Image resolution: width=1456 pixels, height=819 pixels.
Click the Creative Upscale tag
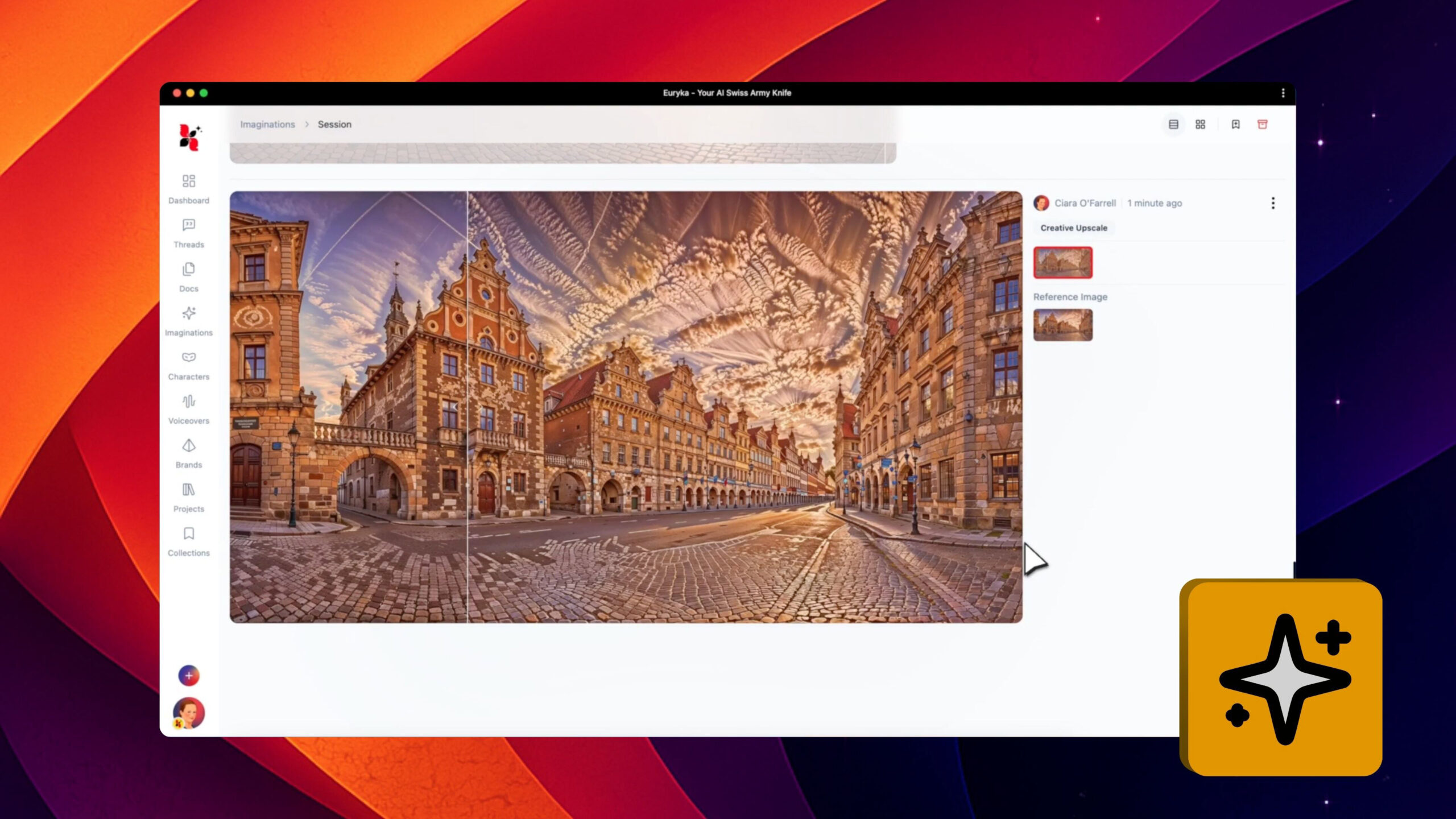tap(1073, 228)
